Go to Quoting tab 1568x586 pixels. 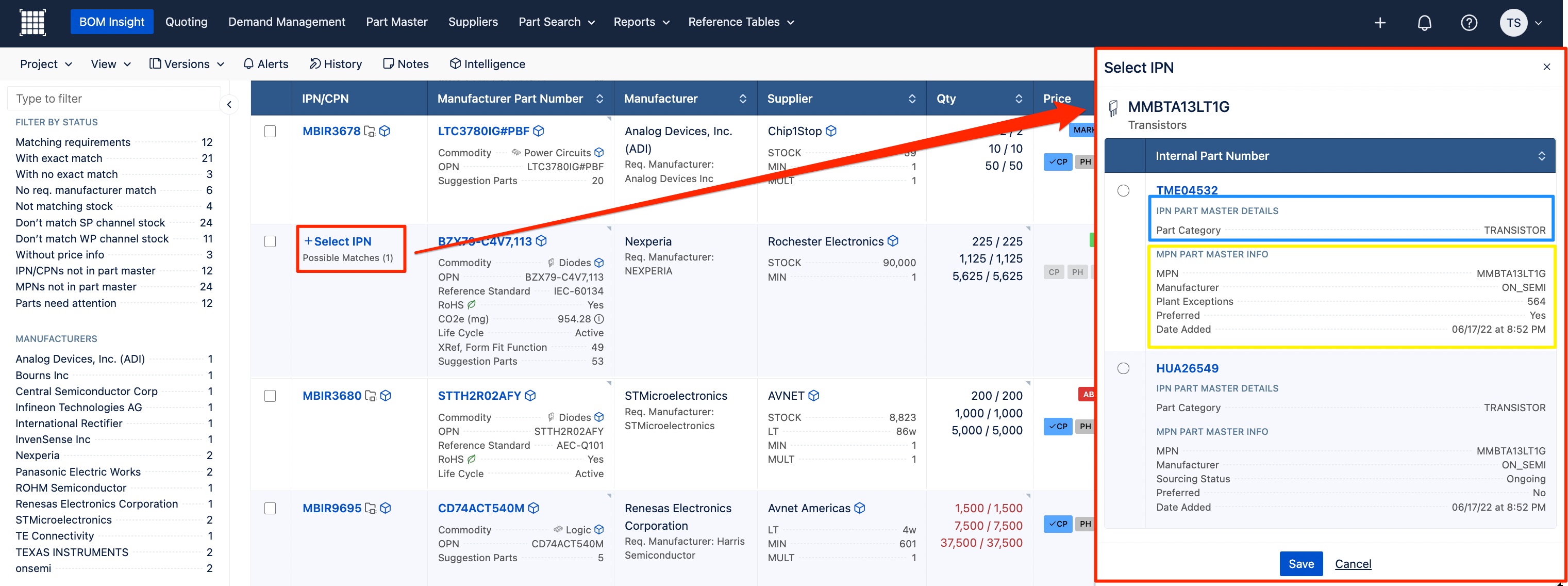coord(186,22)
